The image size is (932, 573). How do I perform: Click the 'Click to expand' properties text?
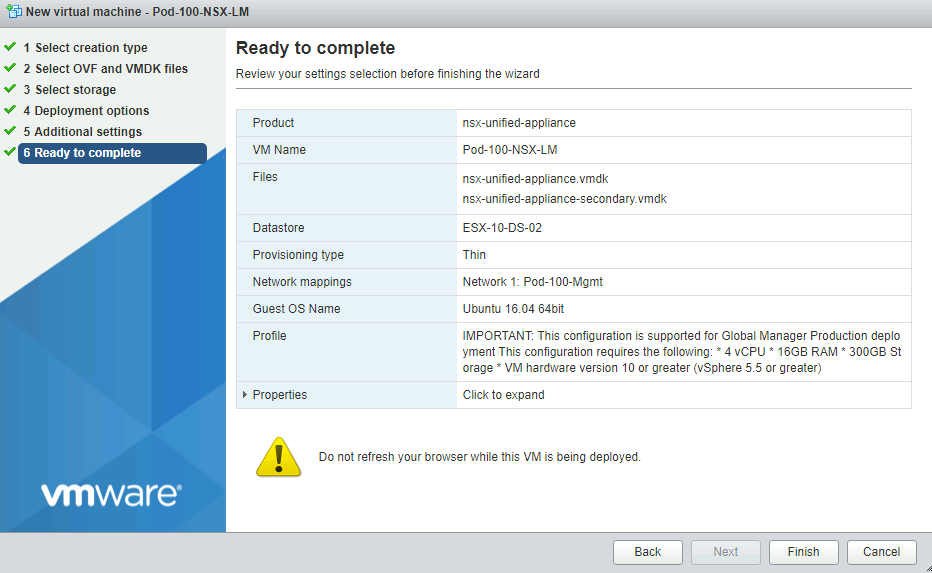click(503, 395)
